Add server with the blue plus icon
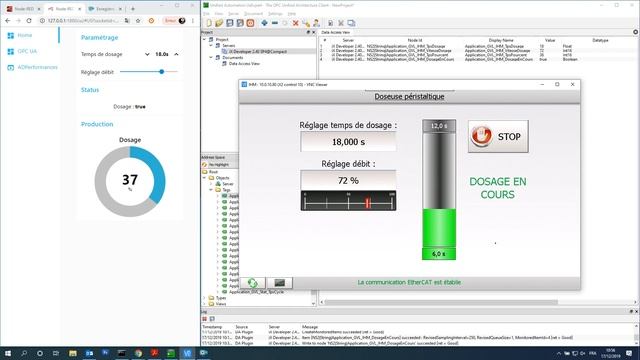640x360 pixels. click(264, 23)
